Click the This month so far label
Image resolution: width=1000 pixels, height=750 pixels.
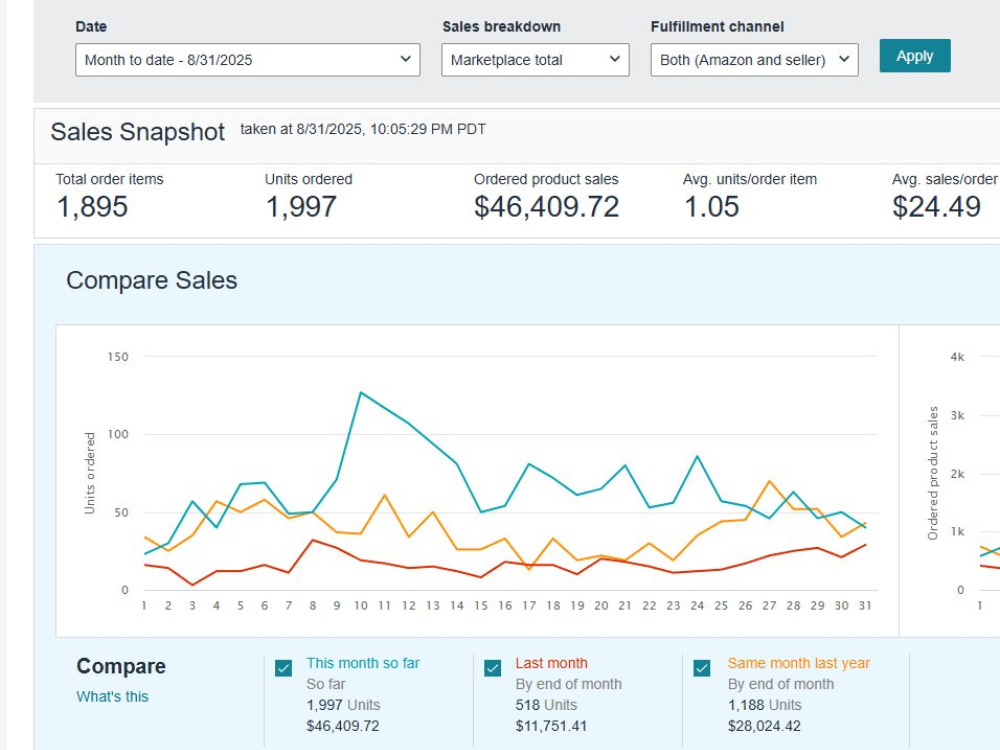(x=363, y=663)
